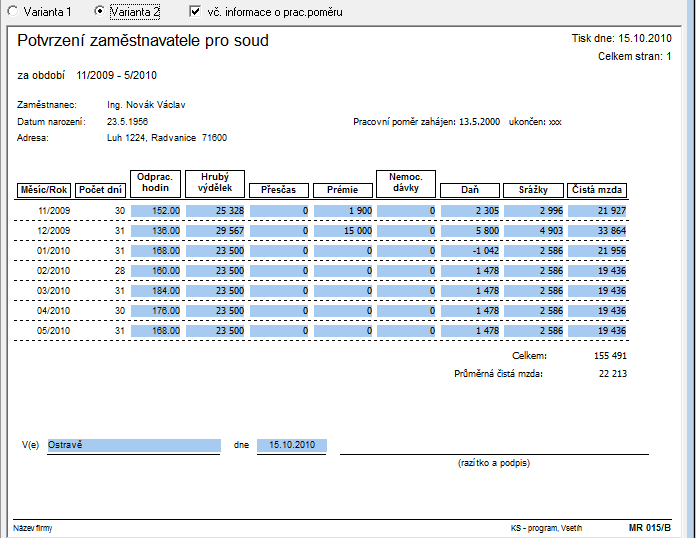Click the footer KS - program, Vsetín
The width and height of the screenshot is (696, 538).
click(546, 528)
